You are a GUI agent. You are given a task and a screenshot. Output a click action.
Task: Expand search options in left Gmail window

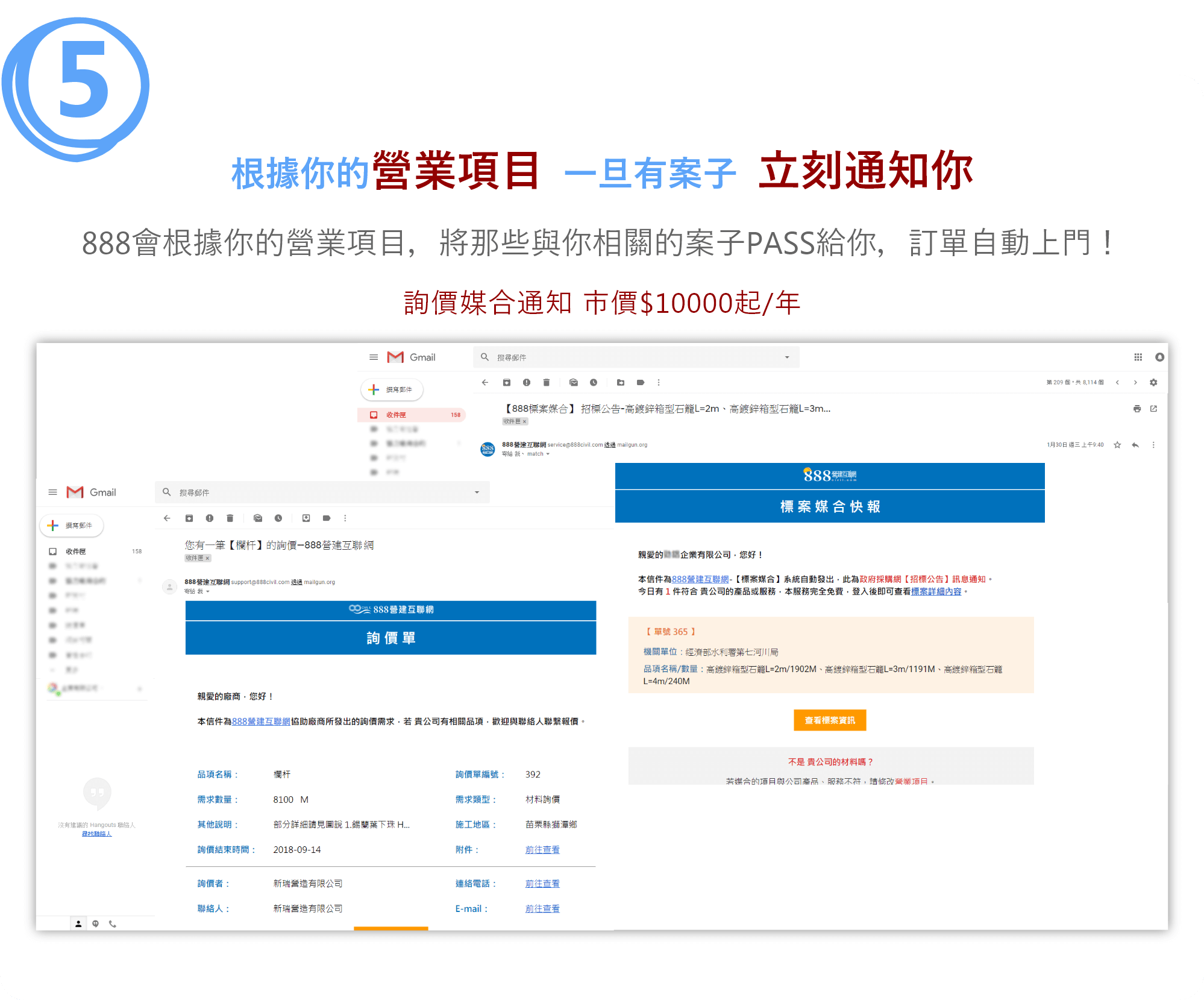click(x=477, y=492)
